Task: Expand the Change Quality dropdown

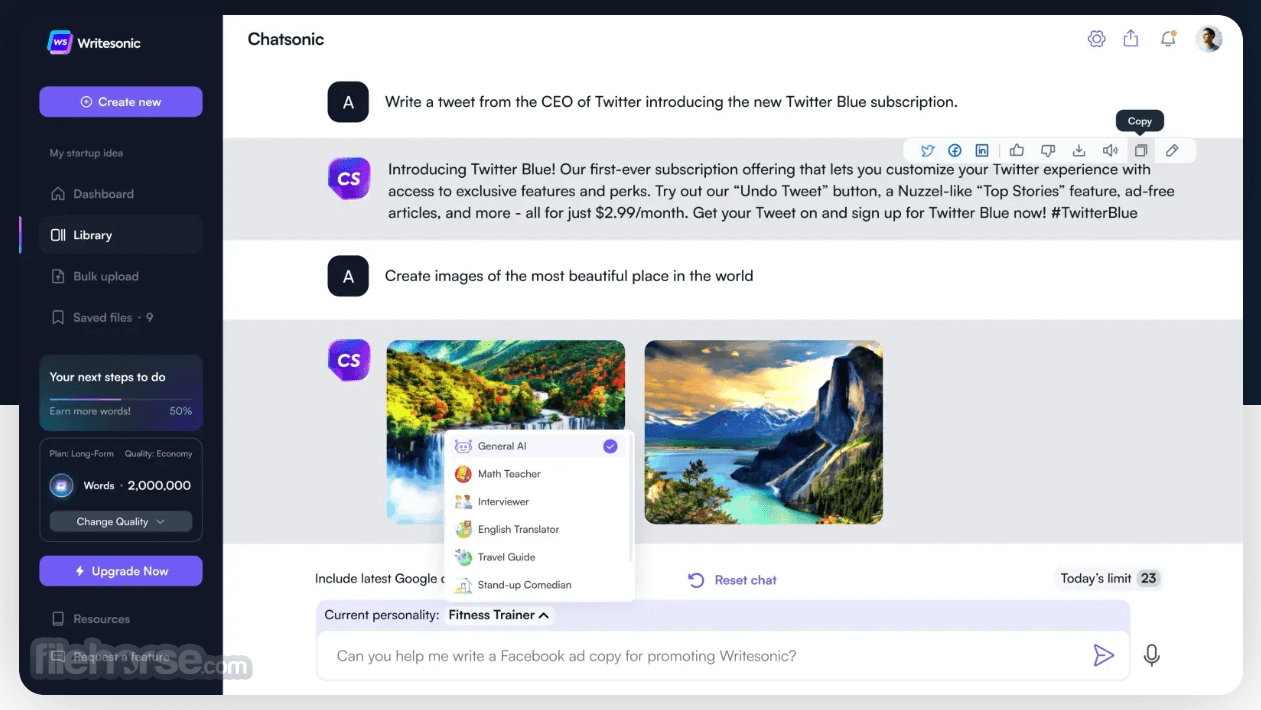Action: [121, 522]
